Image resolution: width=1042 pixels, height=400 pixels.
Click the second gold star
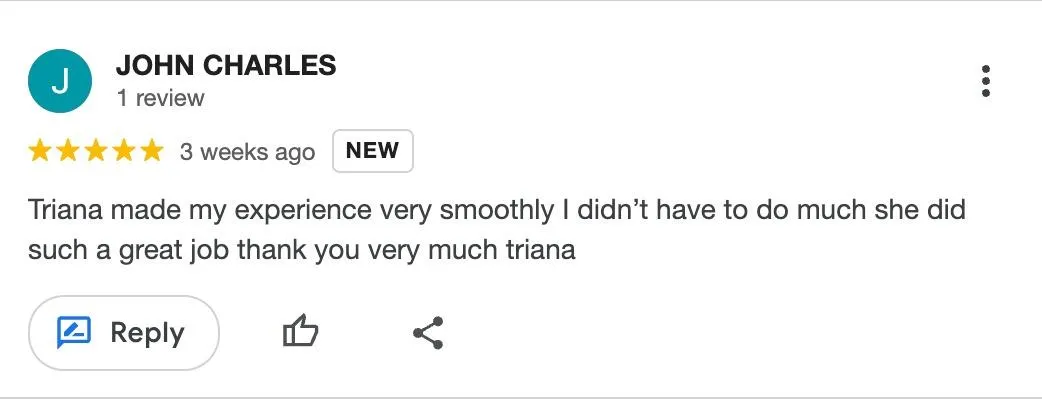point(68,151)
